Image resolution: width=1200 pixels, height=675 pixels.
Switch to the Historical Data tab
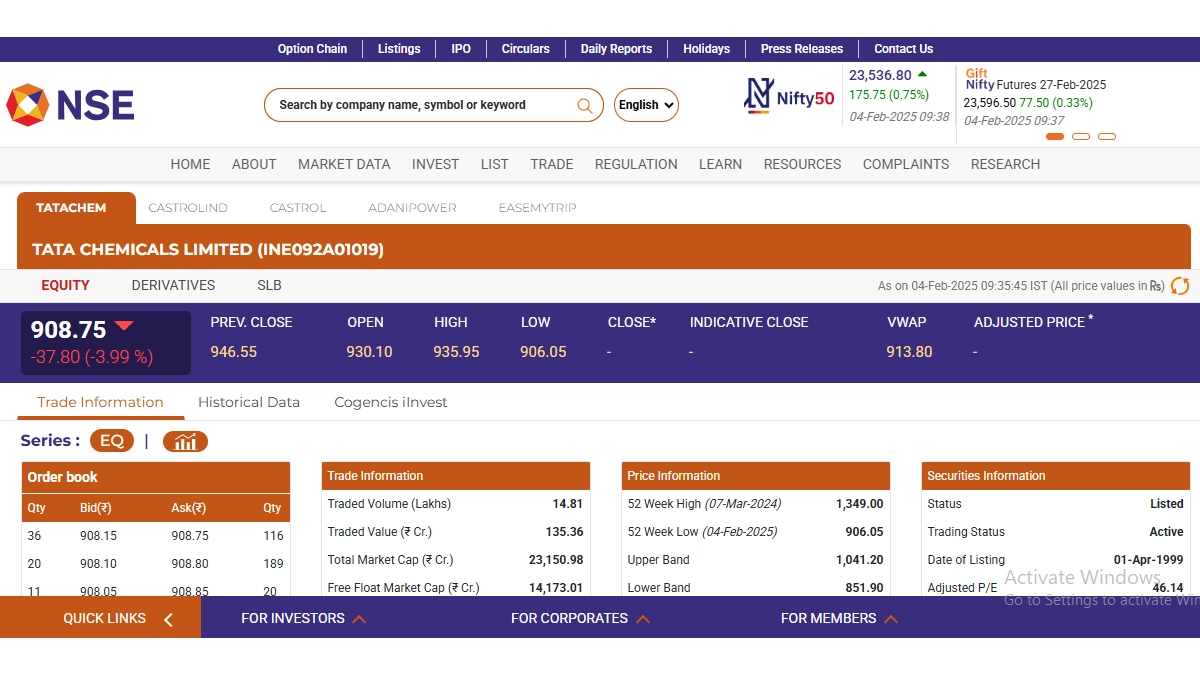[249, 402]
